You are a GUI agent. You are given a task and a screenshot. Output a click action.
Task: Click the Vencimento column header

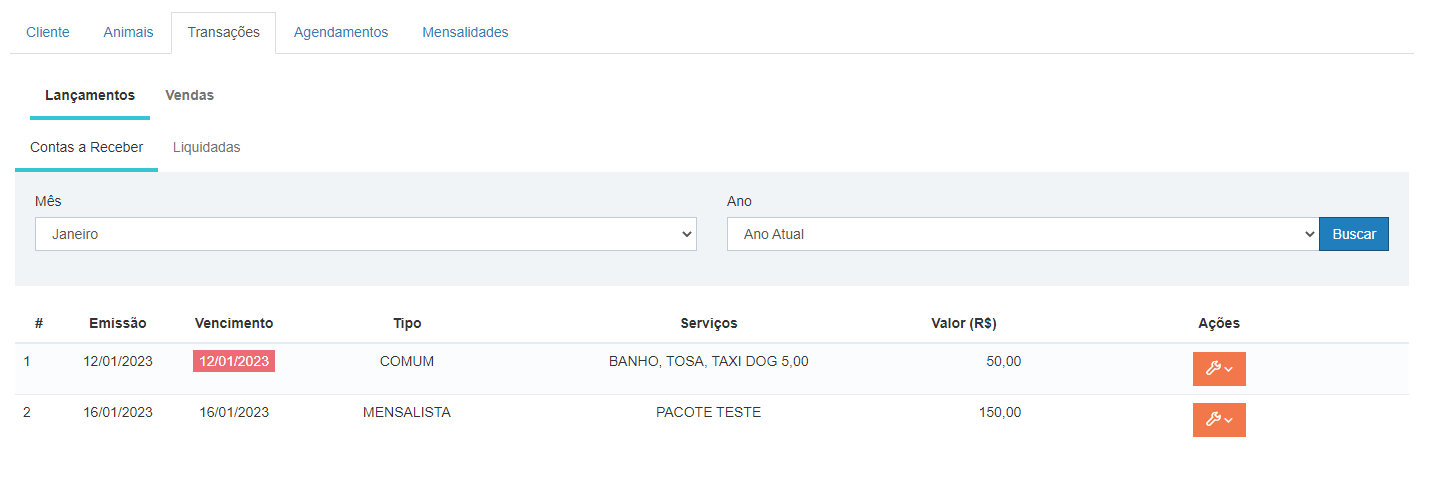[x=234, y=323]
